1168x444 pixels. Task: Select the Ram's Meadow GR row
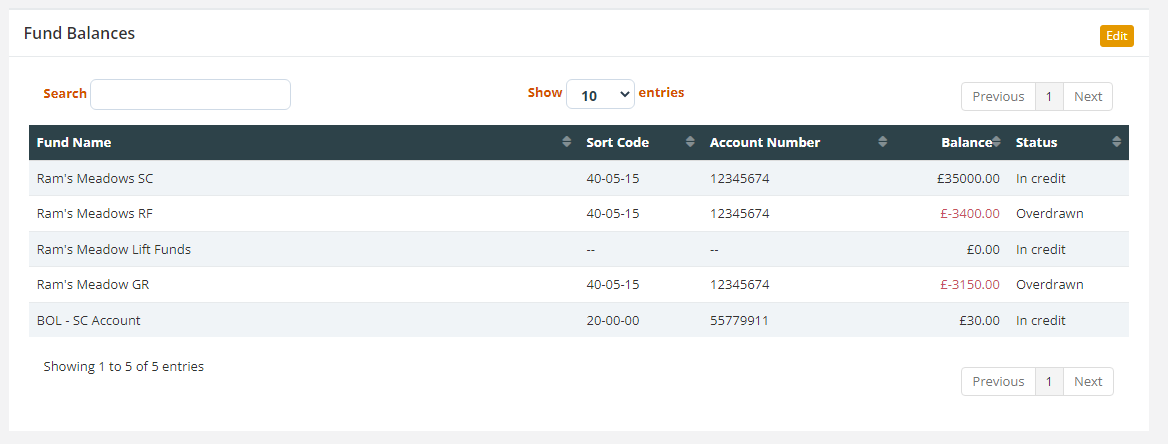(x=579, y=285)
